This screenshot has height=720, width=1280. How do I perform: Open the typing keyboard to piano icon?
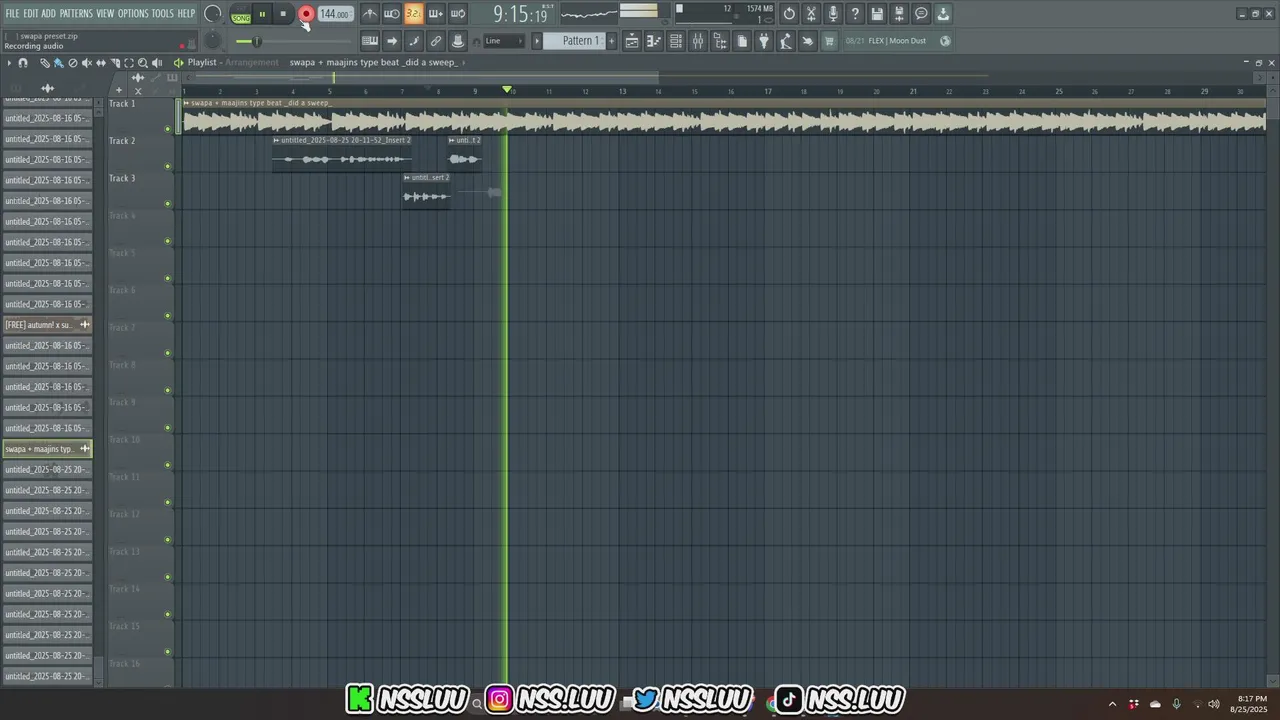[x=370, y=41]
